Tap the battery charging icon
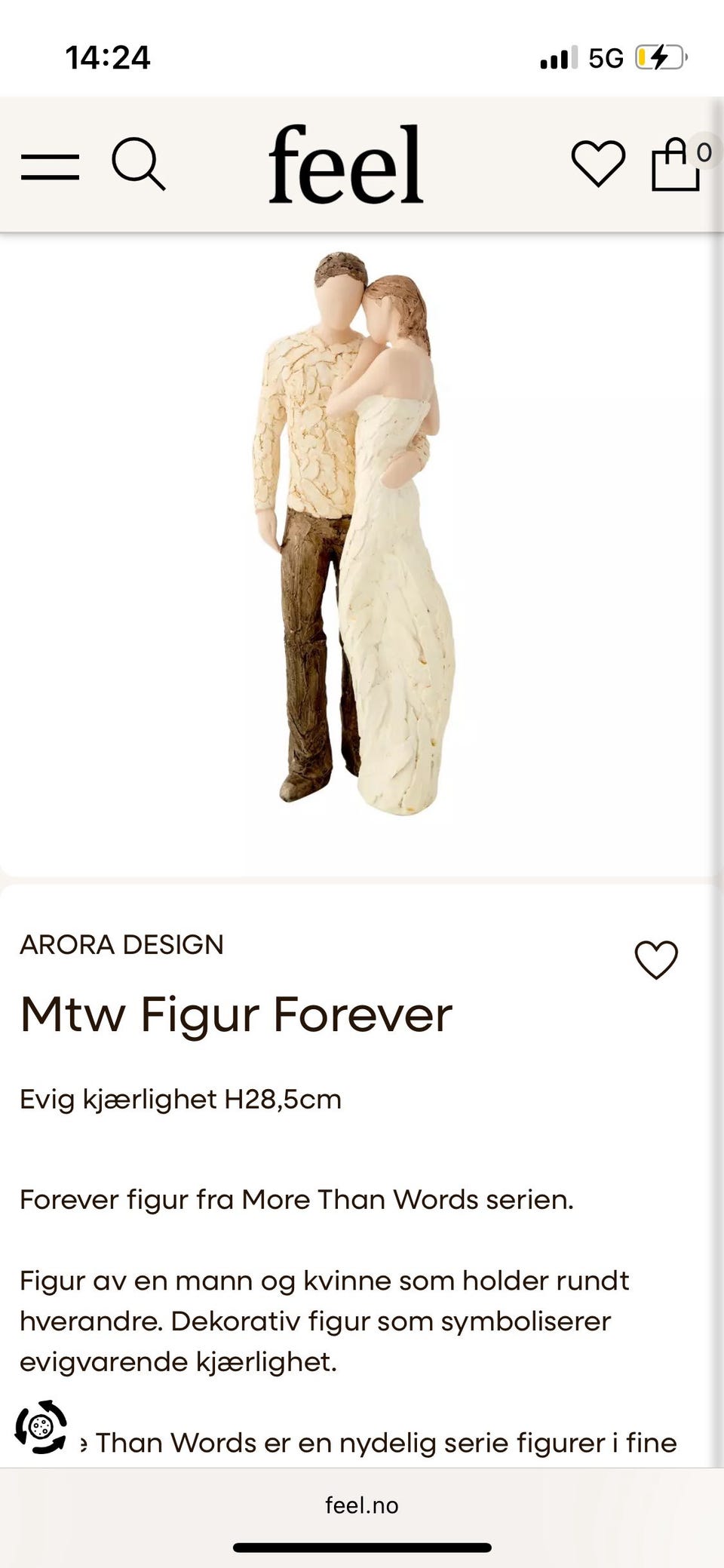This screenshot has height=1568, width=724. click(661, 57)
